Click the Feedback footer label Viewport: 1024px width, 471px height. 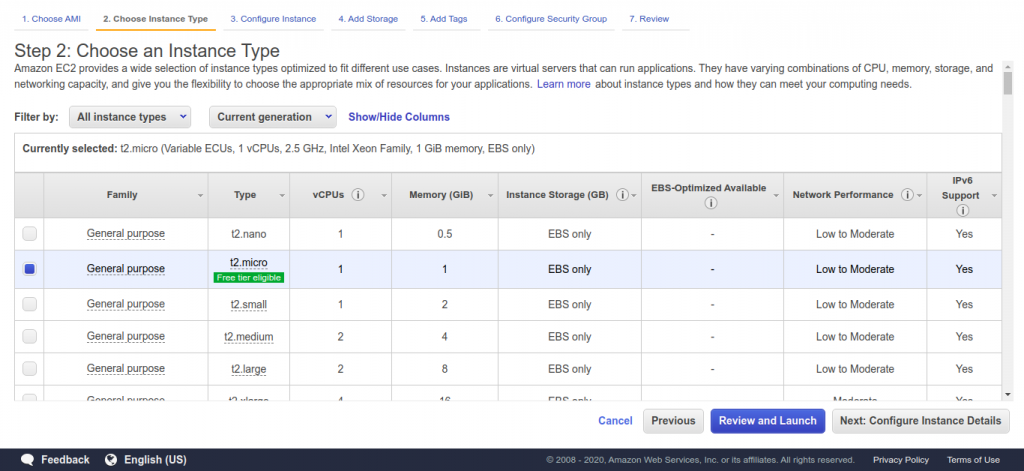click(x=65, y=459)
